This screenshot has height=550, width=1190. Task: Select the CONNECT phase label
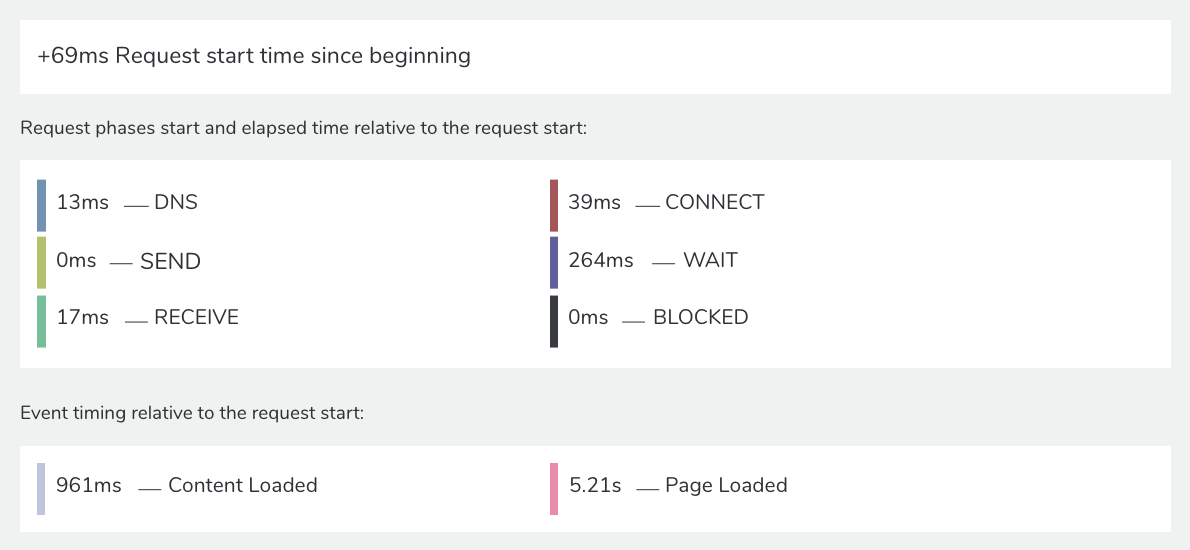tap(715, 203)
